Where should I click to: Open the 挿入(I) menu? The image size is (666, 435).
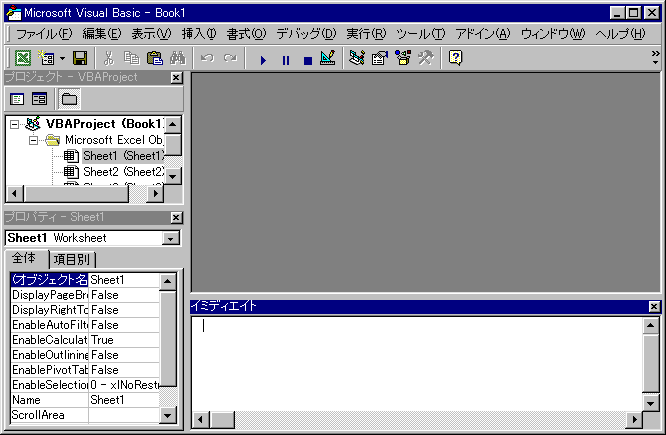pyautogui.click(x=199, y=34)
